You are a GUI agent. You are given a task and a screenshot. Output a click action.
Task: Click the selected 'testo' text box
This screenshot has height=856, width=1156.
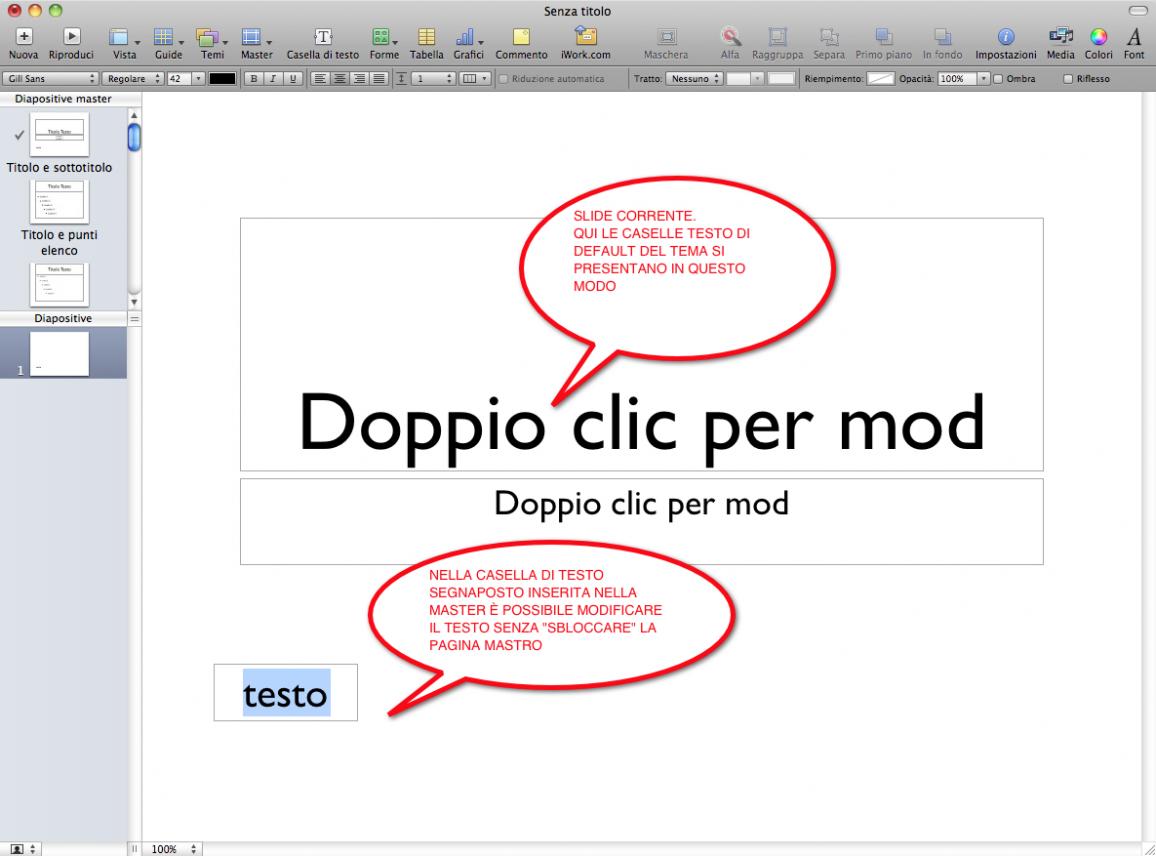coord(285,692)
